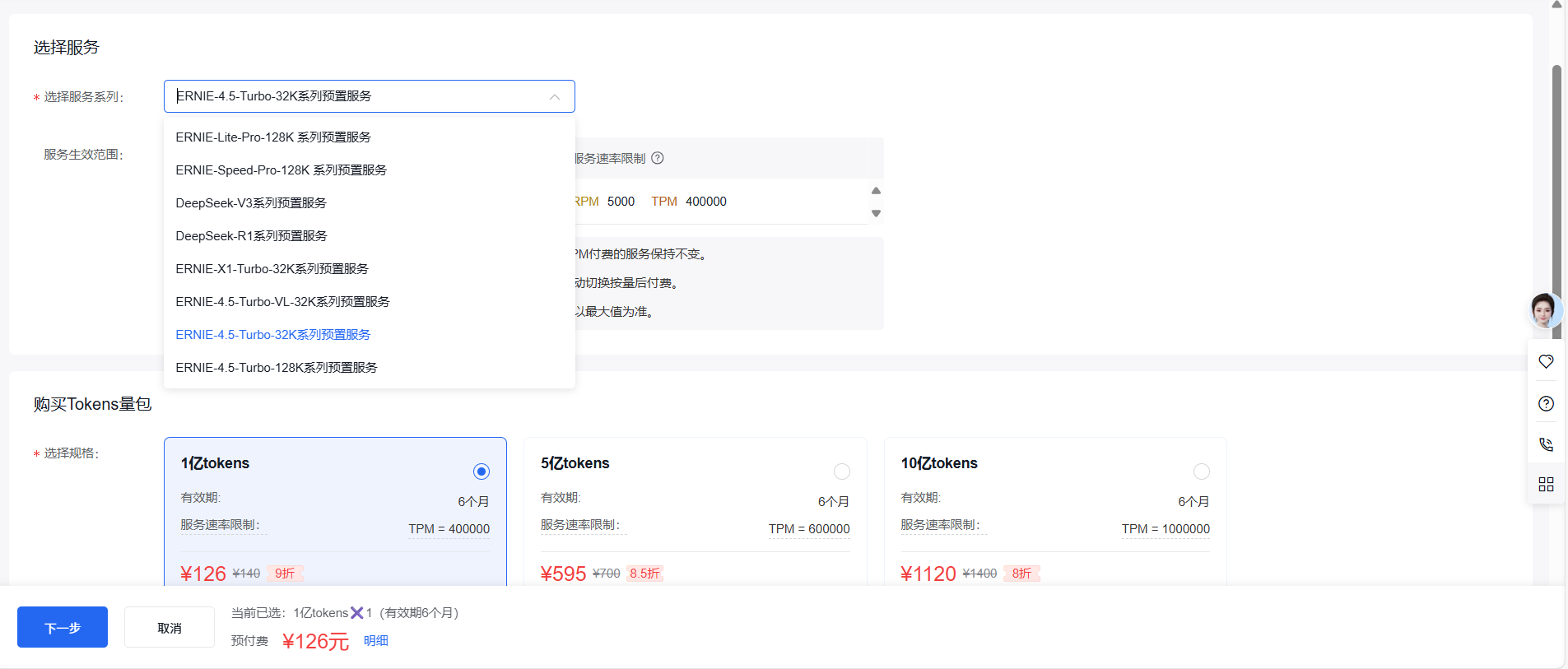Viewport: 1568px width, 669px height.
Task: Click the down arrow in rate limit list
Action: (876, 213)
